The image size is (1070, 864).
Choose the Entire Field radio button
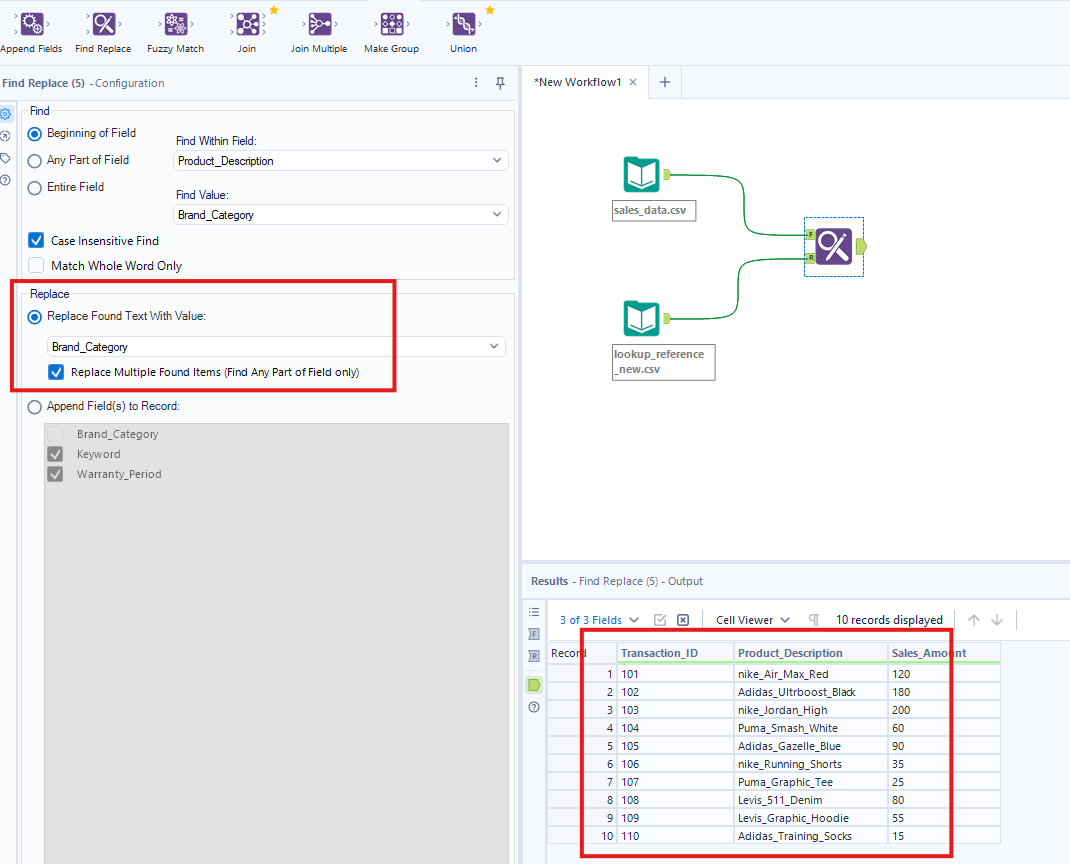pyautogui.click(x=35, y=187)
